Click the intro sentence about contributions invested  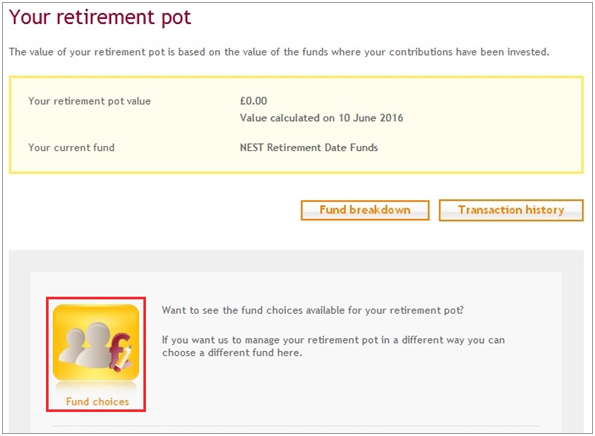coord(279,52)
